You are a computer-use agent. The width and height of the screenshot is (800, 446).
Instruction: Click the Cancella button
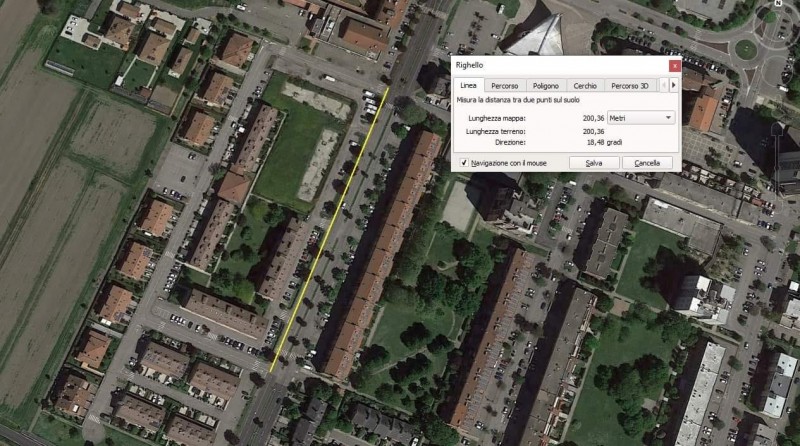point(647,163)
